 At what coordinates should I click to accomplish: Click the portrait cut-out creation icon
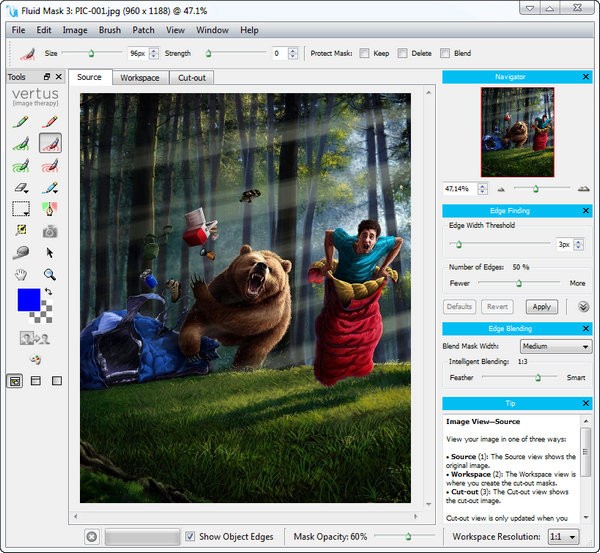pyautogui.click(x=35, y=338)
